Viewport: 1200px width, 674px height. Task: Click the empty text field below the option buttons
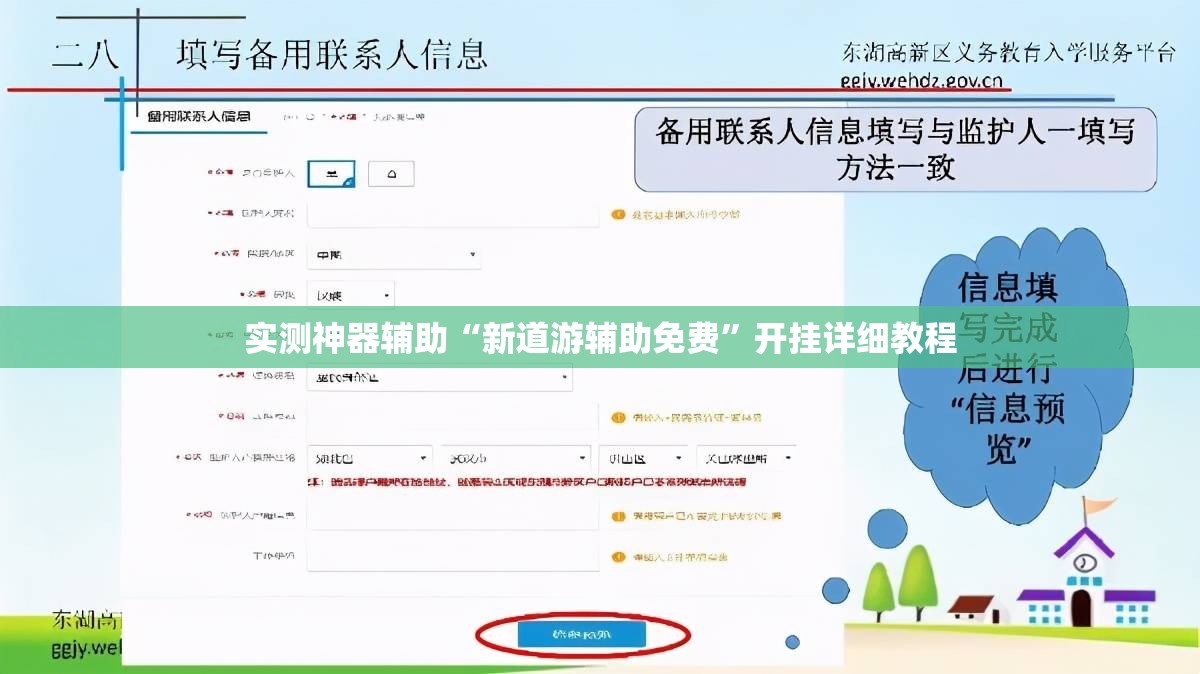coord(453,215)
